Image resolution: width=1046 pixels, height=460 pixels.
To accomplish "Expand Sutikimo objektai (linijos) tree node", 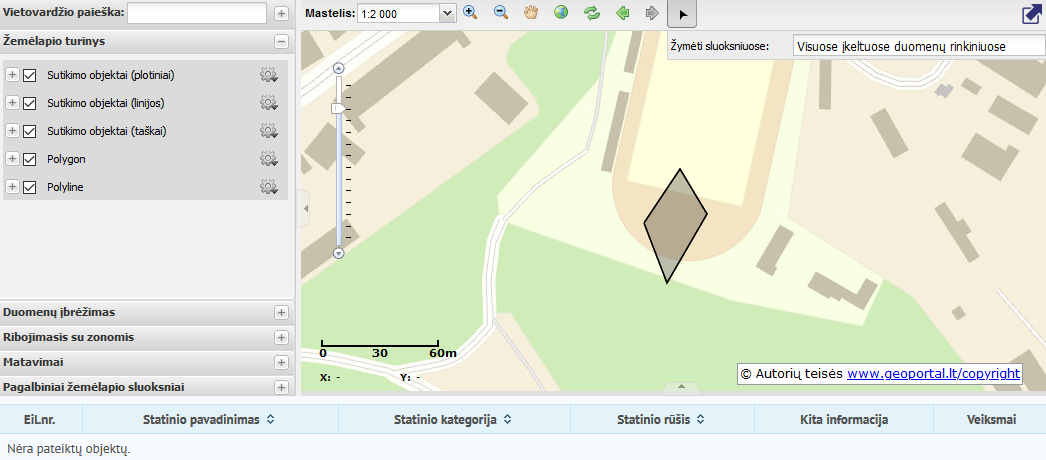I will pyautogui.click(x=13, y=103).
